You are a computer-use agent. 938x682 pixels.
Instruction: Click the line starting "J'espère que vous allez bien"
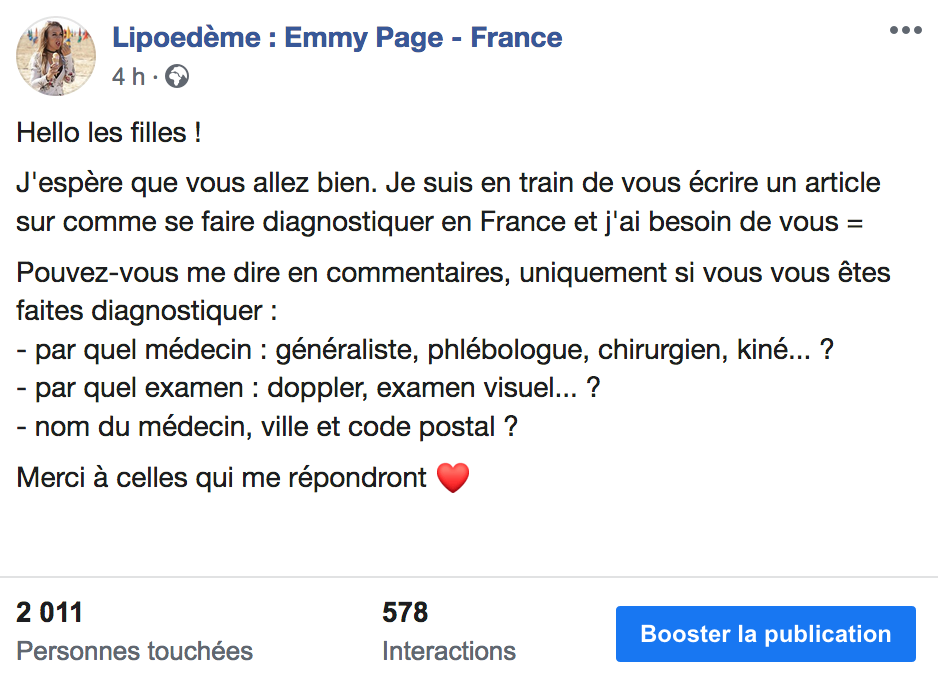pyautogui.click(x=448, y=183)
